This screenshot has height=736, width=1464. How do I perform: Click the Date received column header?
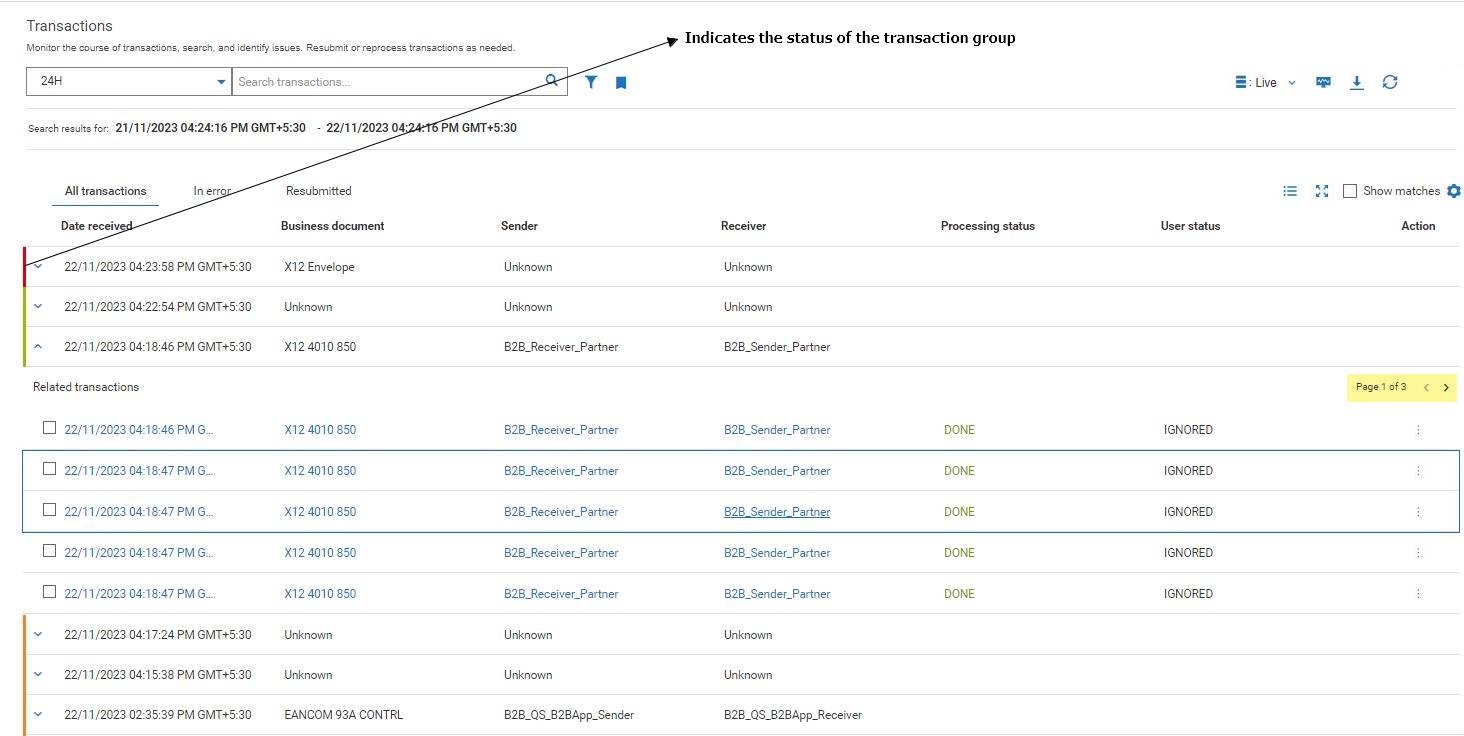(96, 226)
